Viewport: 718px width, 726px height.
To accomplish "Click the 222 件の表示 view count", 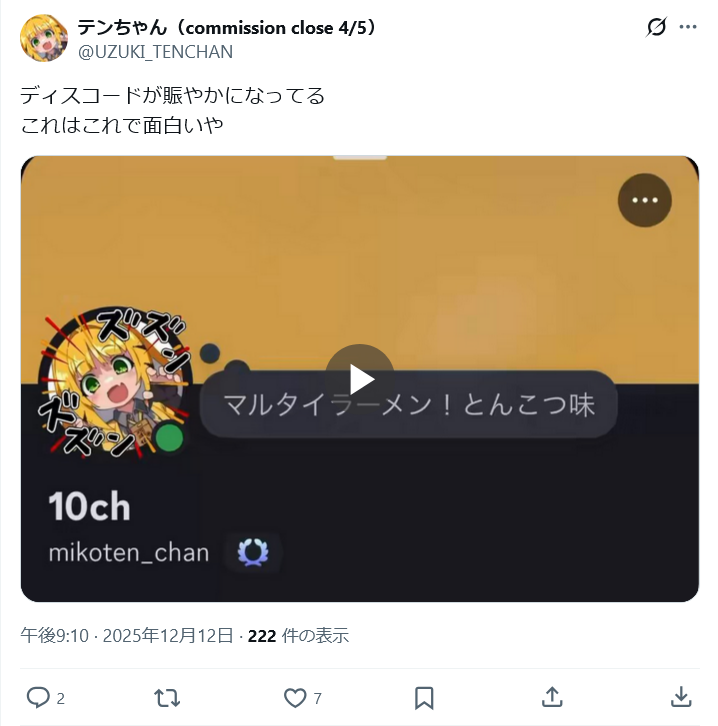I will (x=298, y=635).
